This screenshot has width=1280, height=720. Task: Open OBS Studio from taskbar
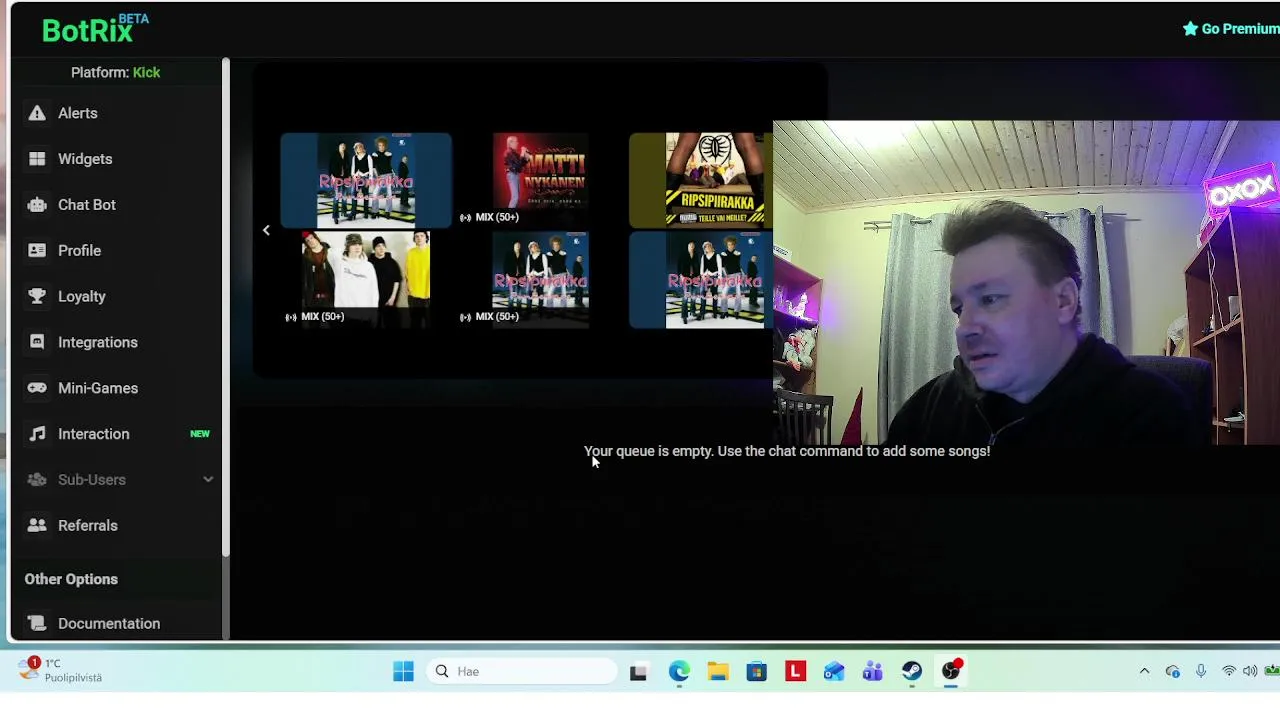950,670
